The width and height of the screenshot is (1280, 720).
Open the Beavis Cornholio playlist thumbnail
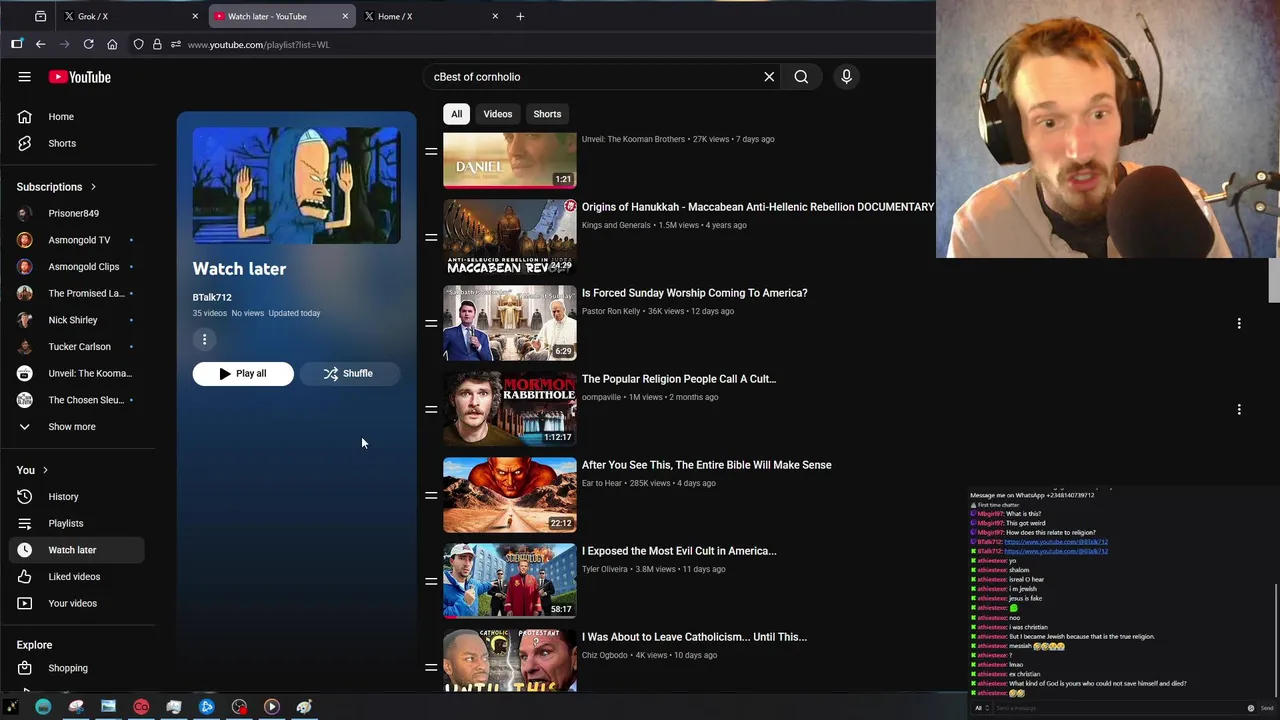(297, 185)
